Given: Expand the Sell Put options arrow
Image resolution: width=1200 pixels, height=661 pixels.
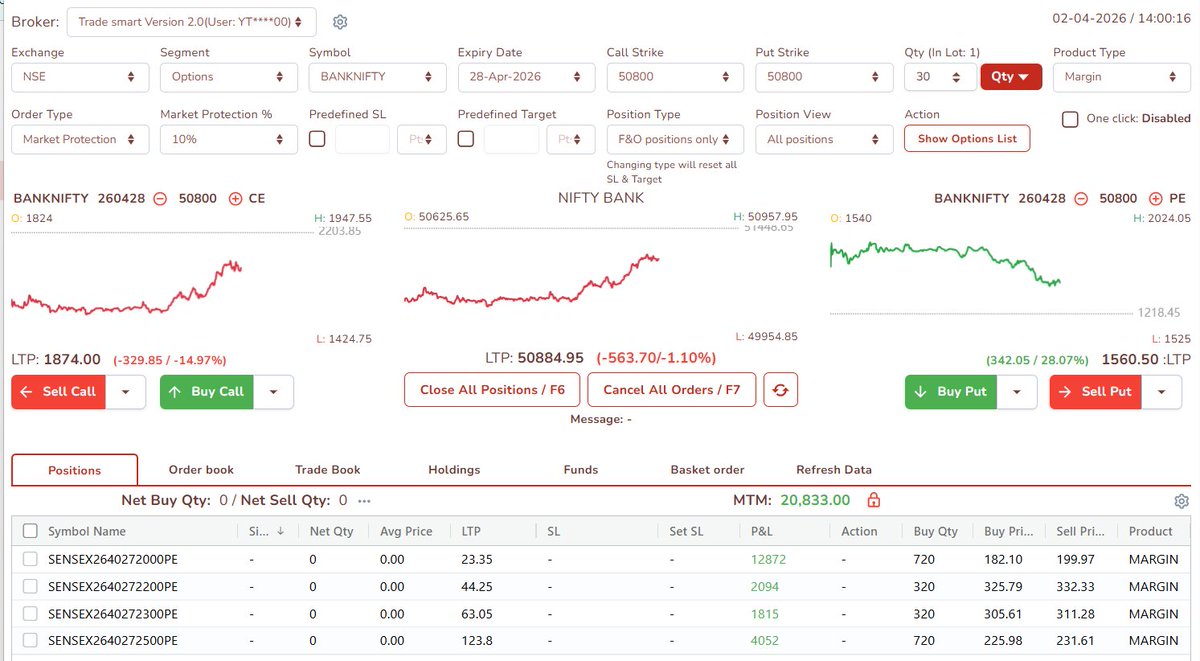Looking at the screenshot, I should point(1161,392).
